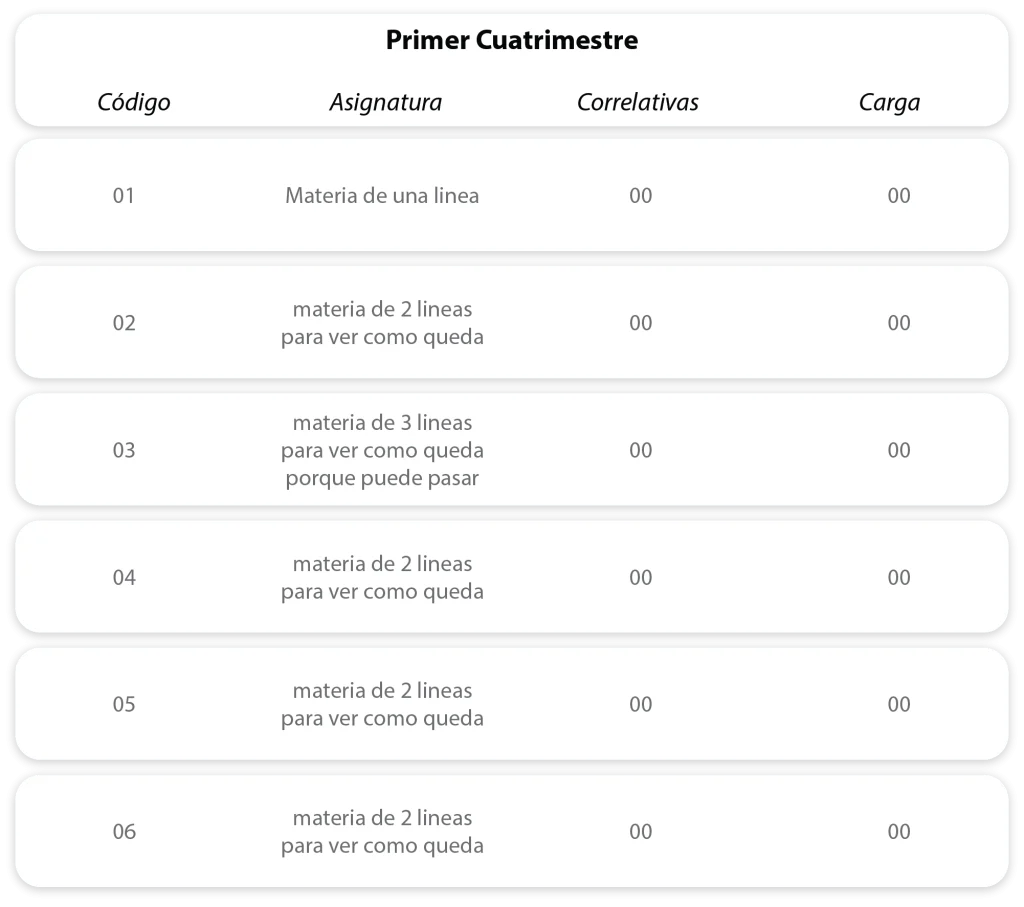Select code 04 cell

124,577
